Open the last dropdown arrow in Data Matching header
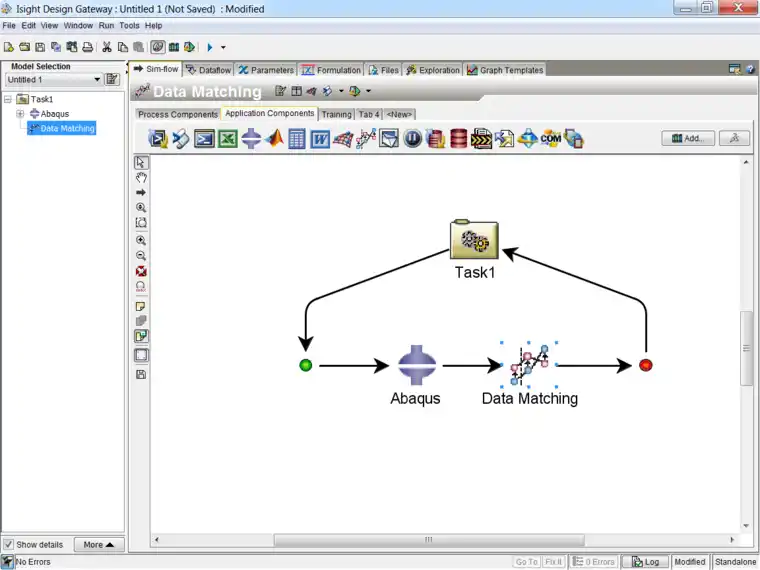 pyautogui.click(x=368, y=91)
